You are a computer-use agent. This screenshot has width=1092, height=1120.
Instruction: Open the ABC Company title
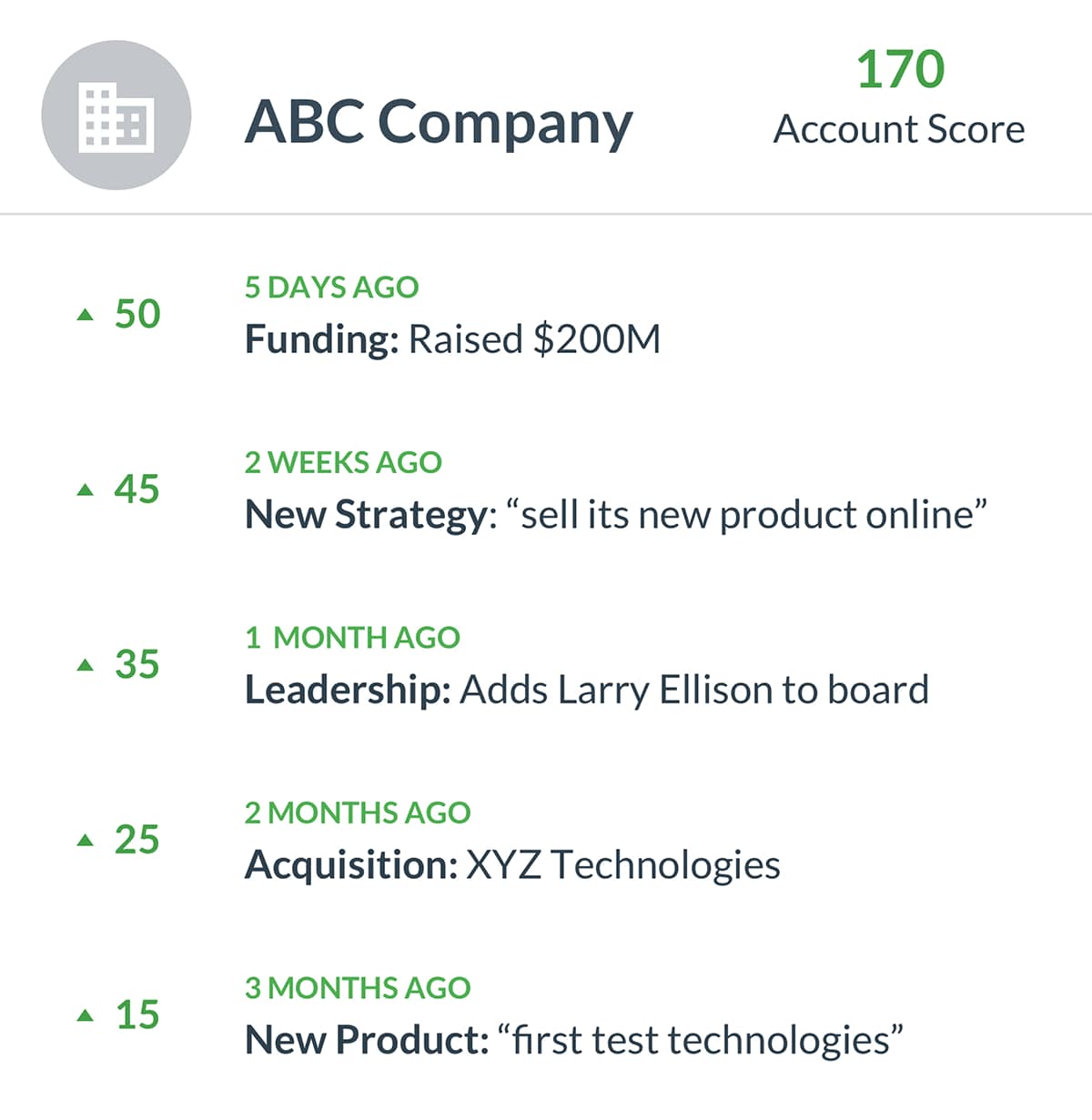click(439, 122)
